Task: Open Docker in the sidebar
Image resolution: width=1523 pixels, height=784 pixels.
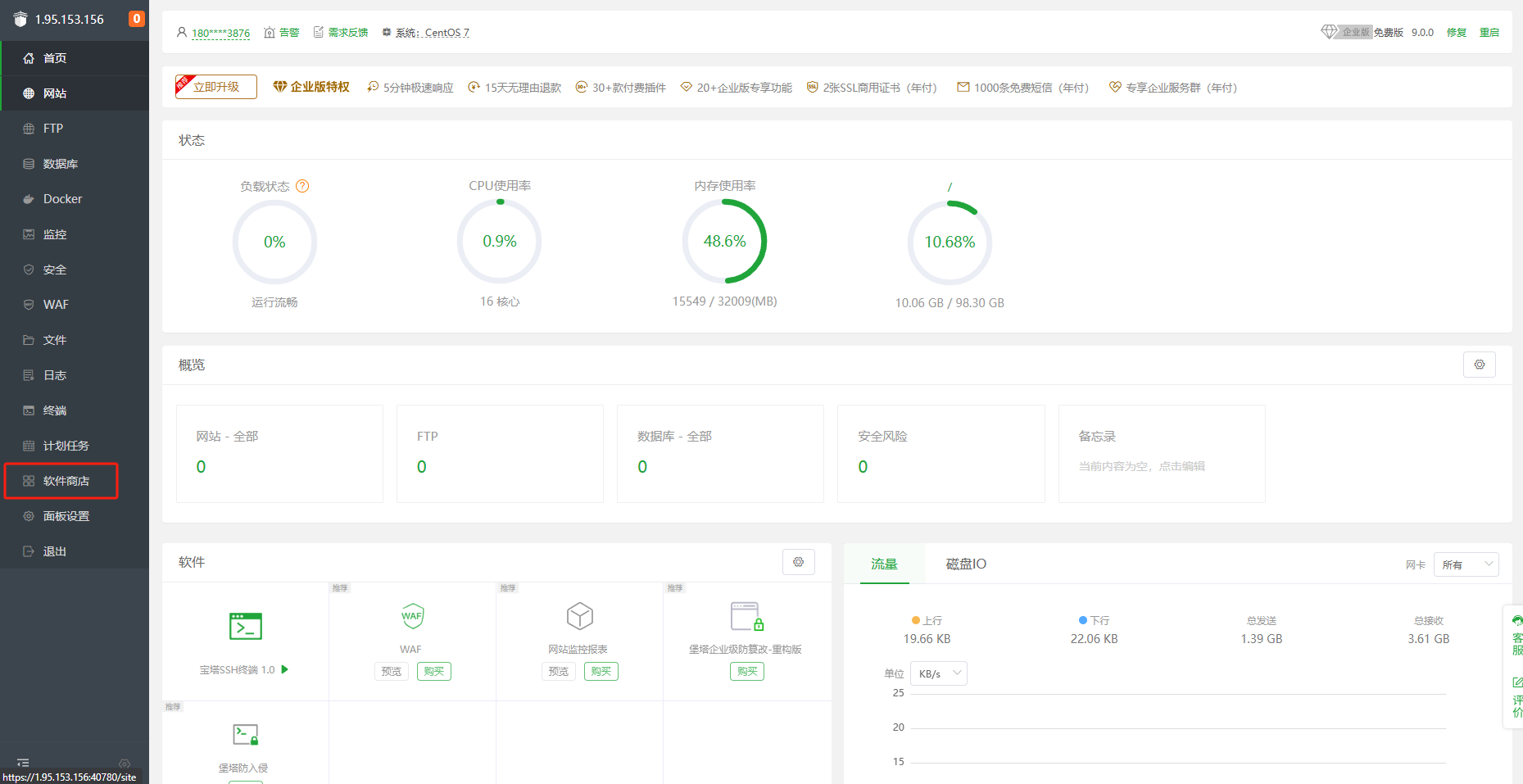Action: [75, 199]
